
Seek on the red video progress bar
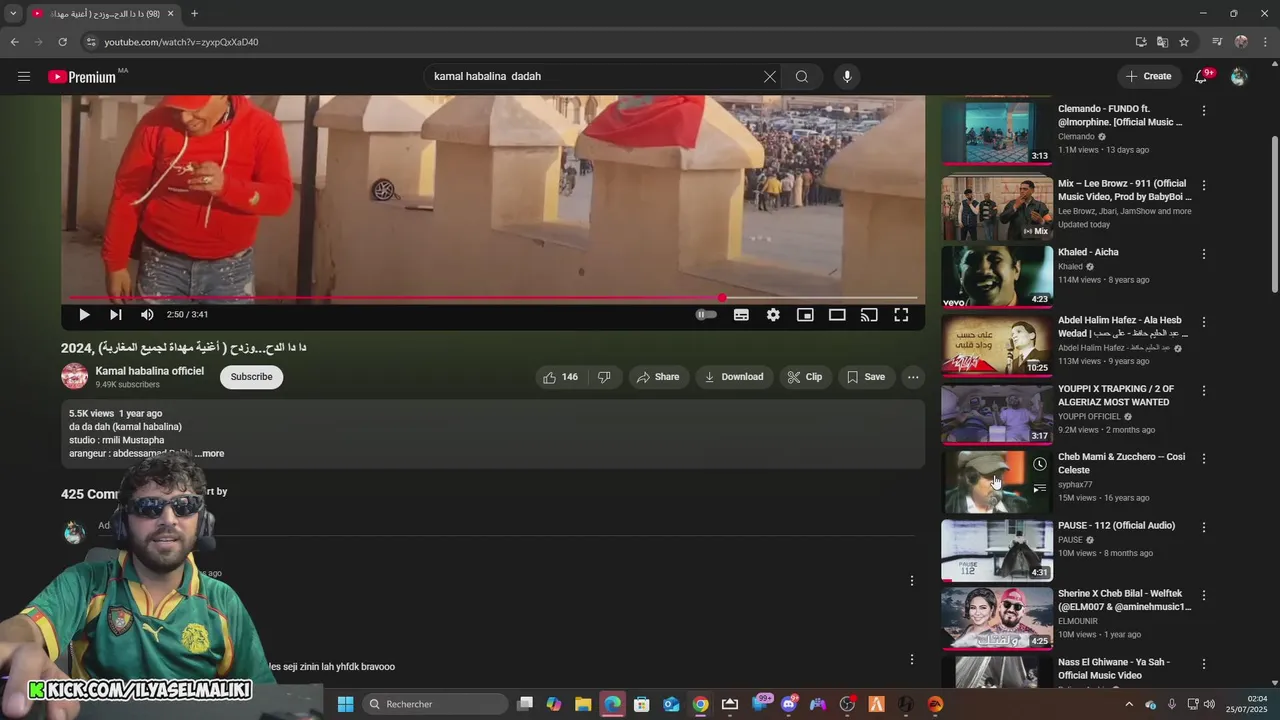493,298
